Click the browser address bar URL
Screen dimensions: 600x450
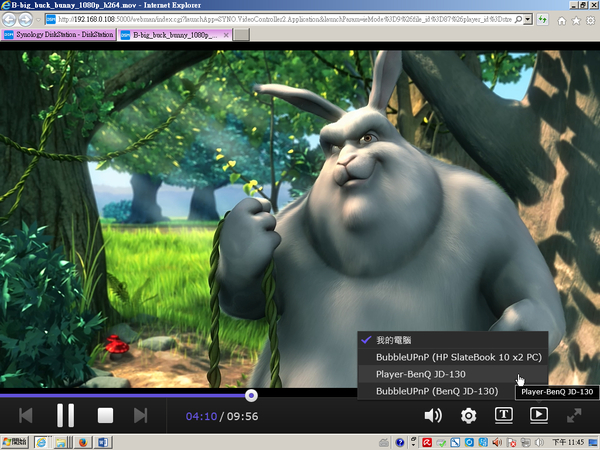pos(284,19)
